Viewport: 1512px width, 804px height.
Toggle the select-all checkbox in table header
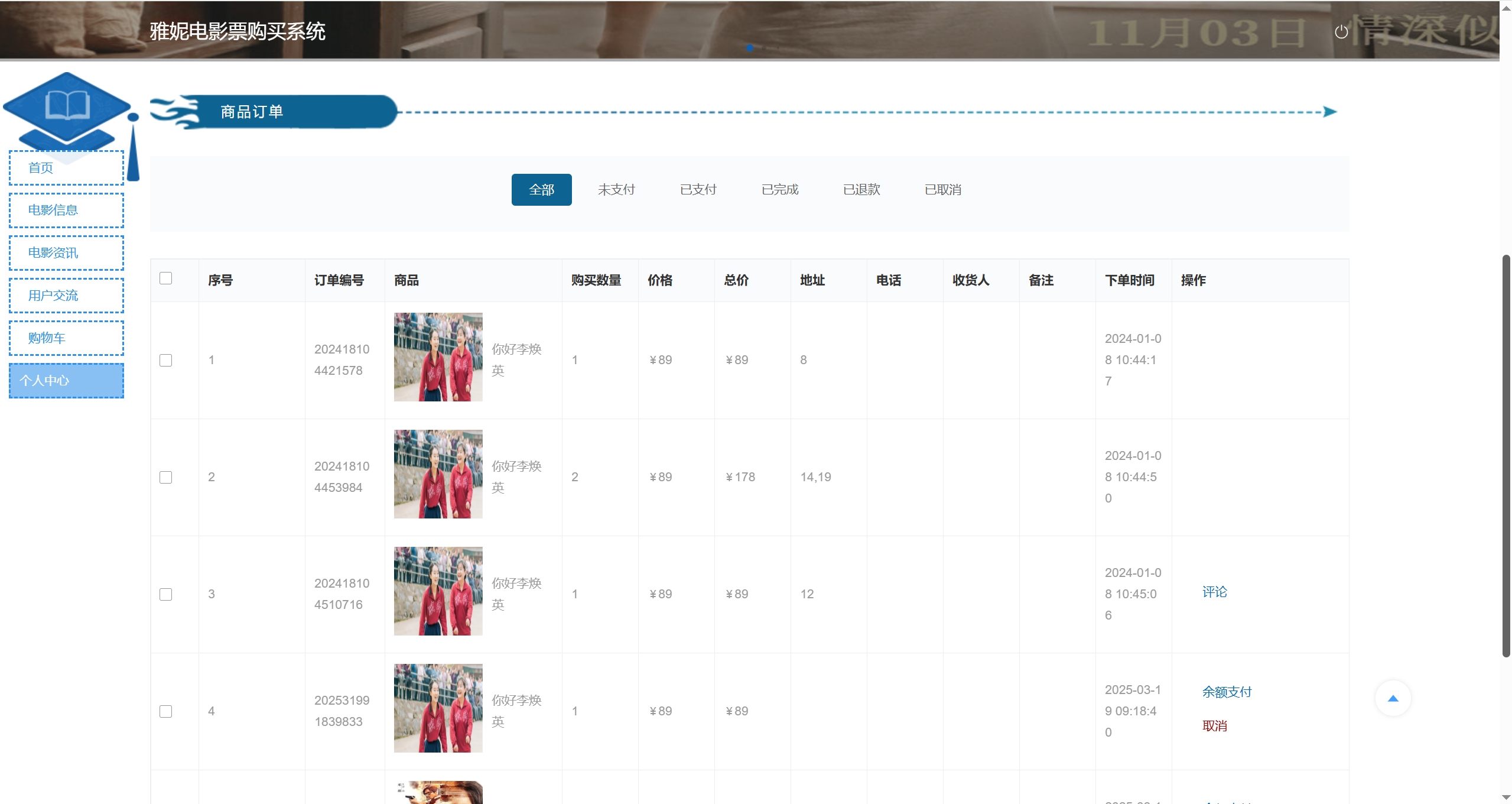[166, 278]
